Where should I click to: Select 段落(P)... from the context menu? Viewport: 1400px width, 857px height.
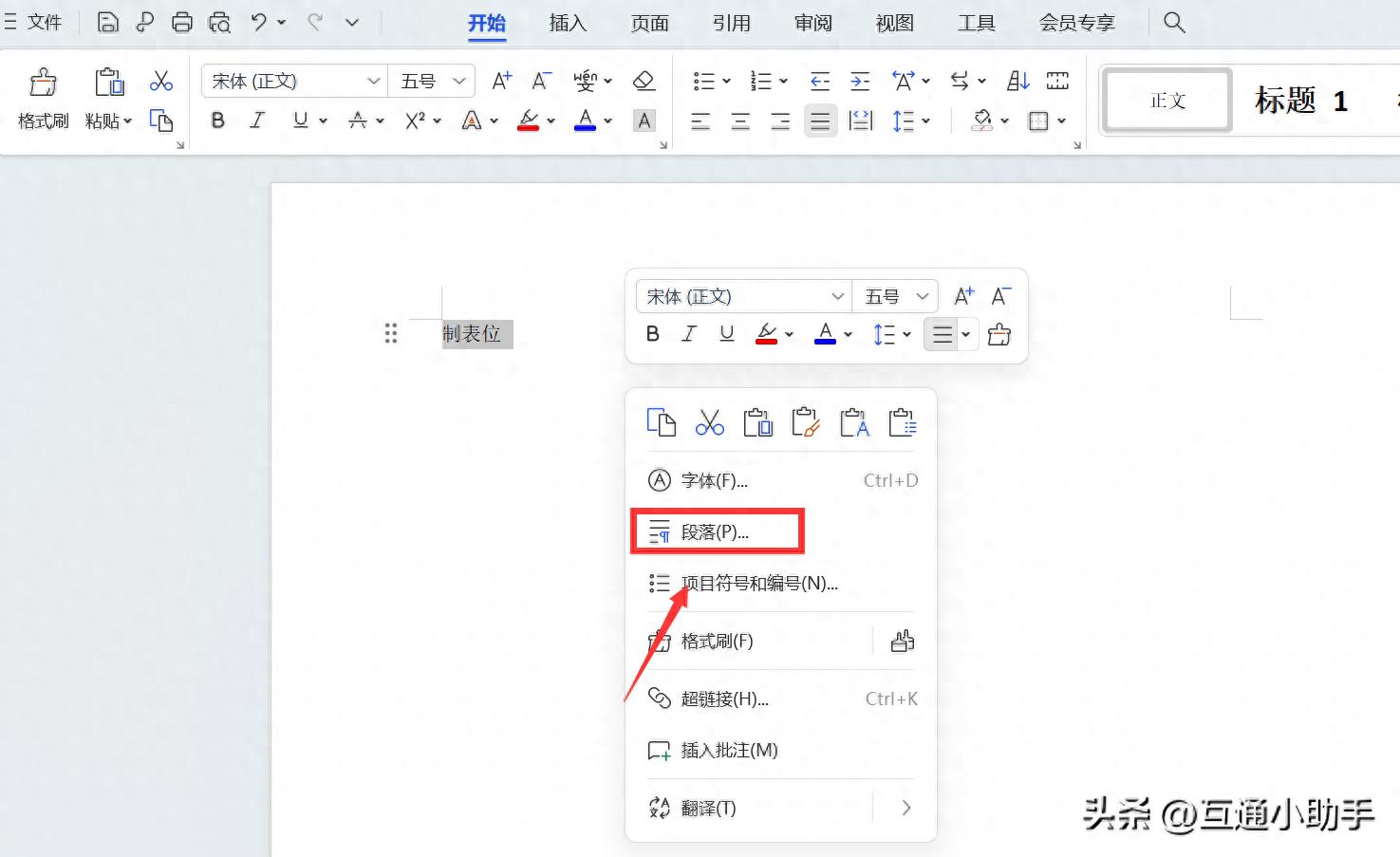(x=716, y=532)
